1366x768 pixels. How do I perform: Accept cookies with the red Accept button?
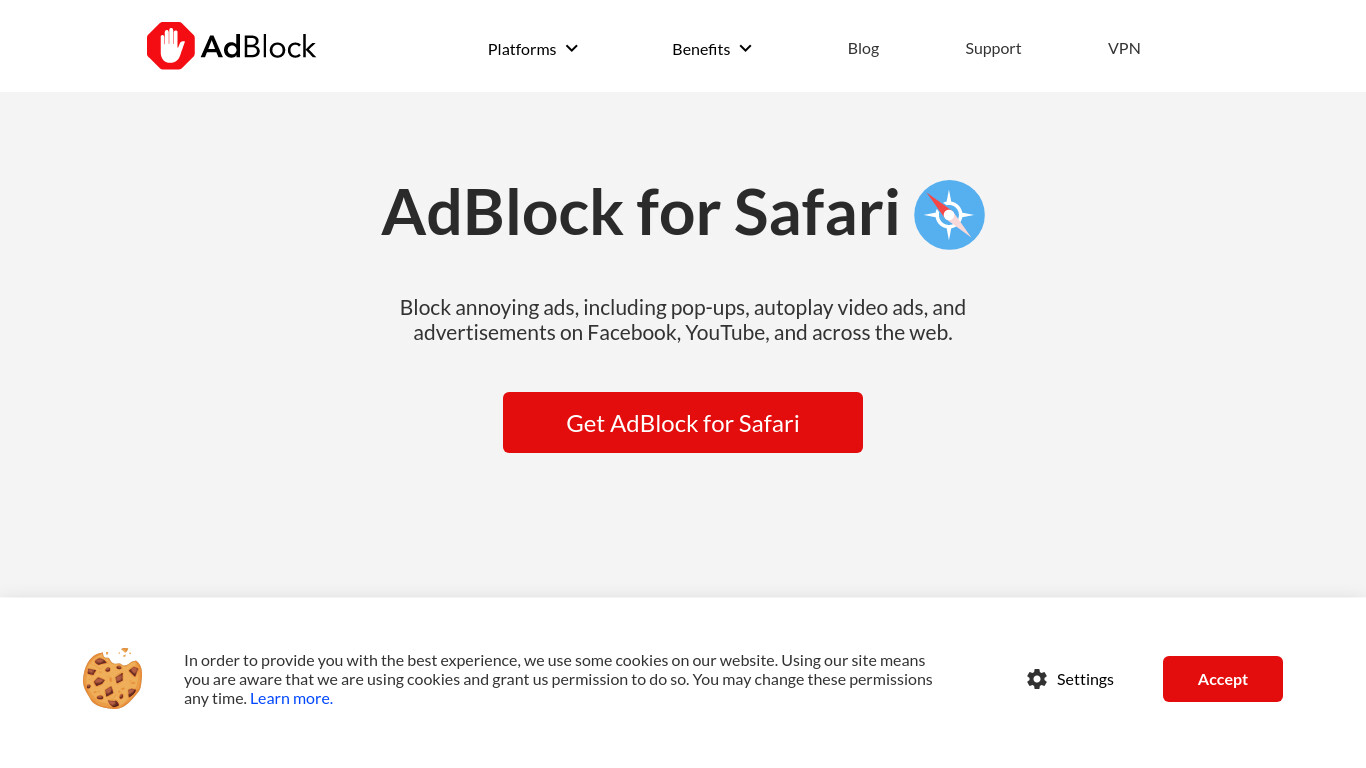(x=1223, y=679)
